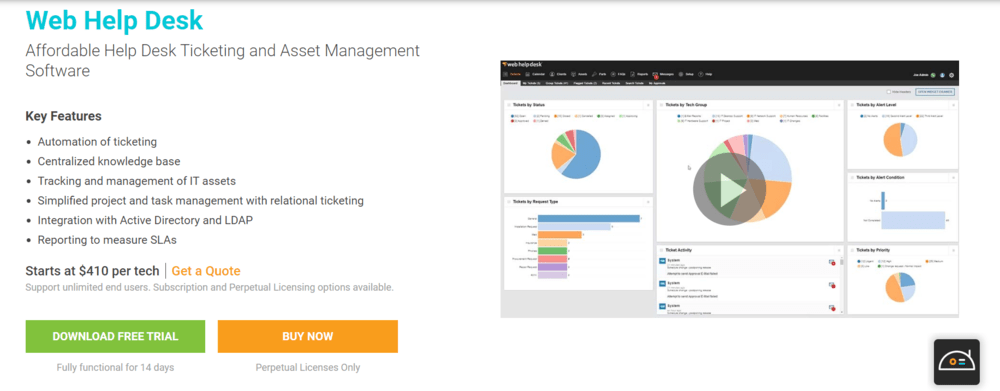Open the Tickets by Alert Level widget options menu
Screen dimensions: 1000x391
pyautogui.click(x=953, y=105)
